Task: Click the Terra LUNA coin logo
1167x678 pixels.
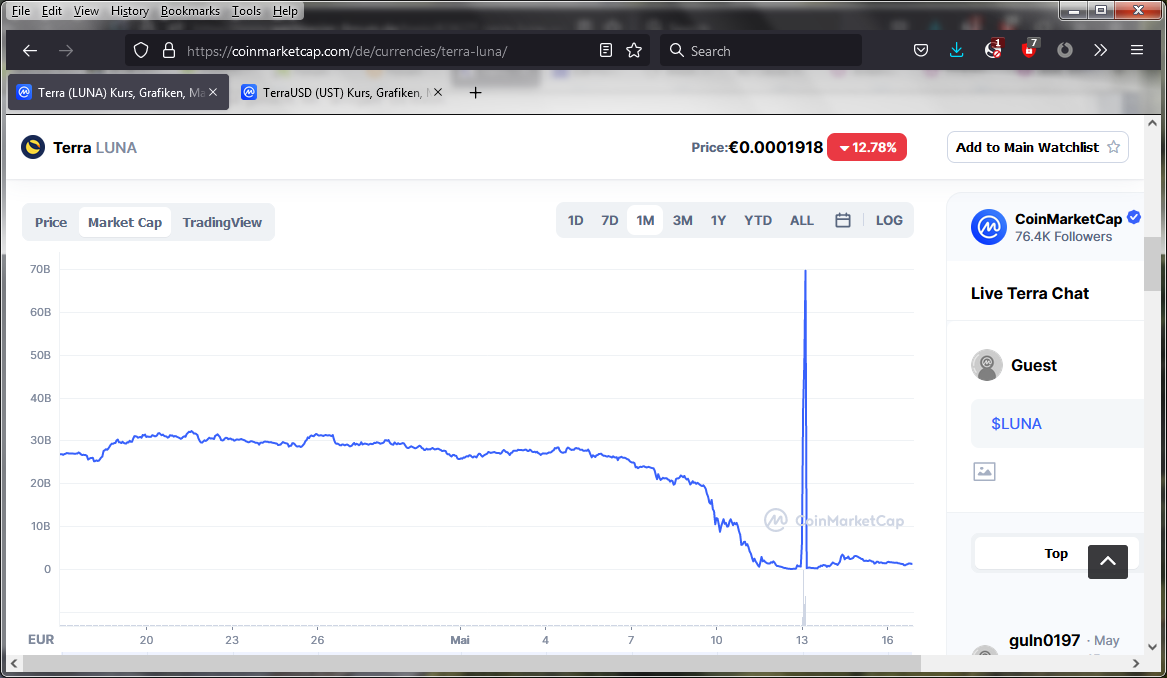Action: tap(33, 147)
